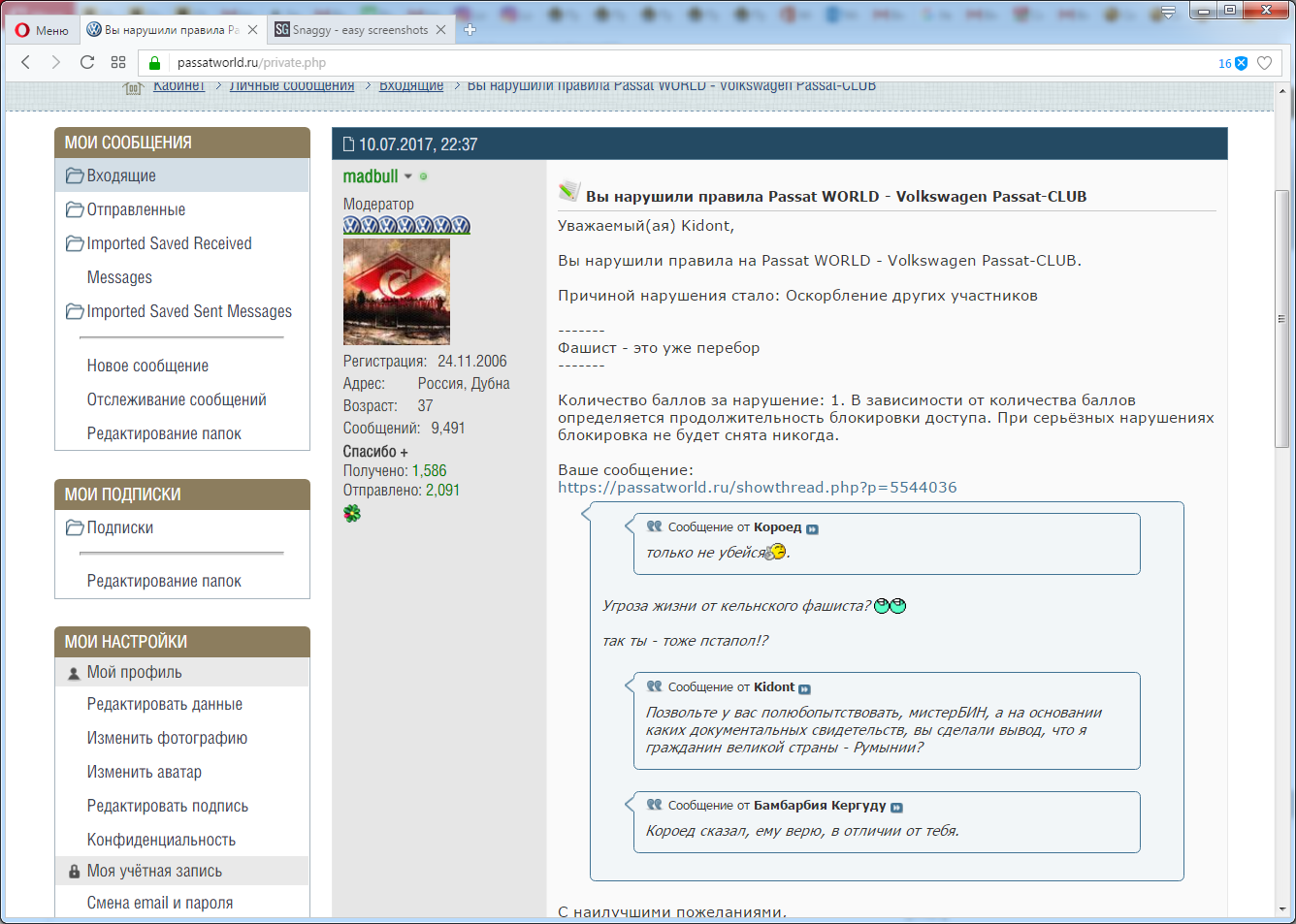
Task: Click the profile silhouette icon beside Мой профиль
Action: click(74, 673)
